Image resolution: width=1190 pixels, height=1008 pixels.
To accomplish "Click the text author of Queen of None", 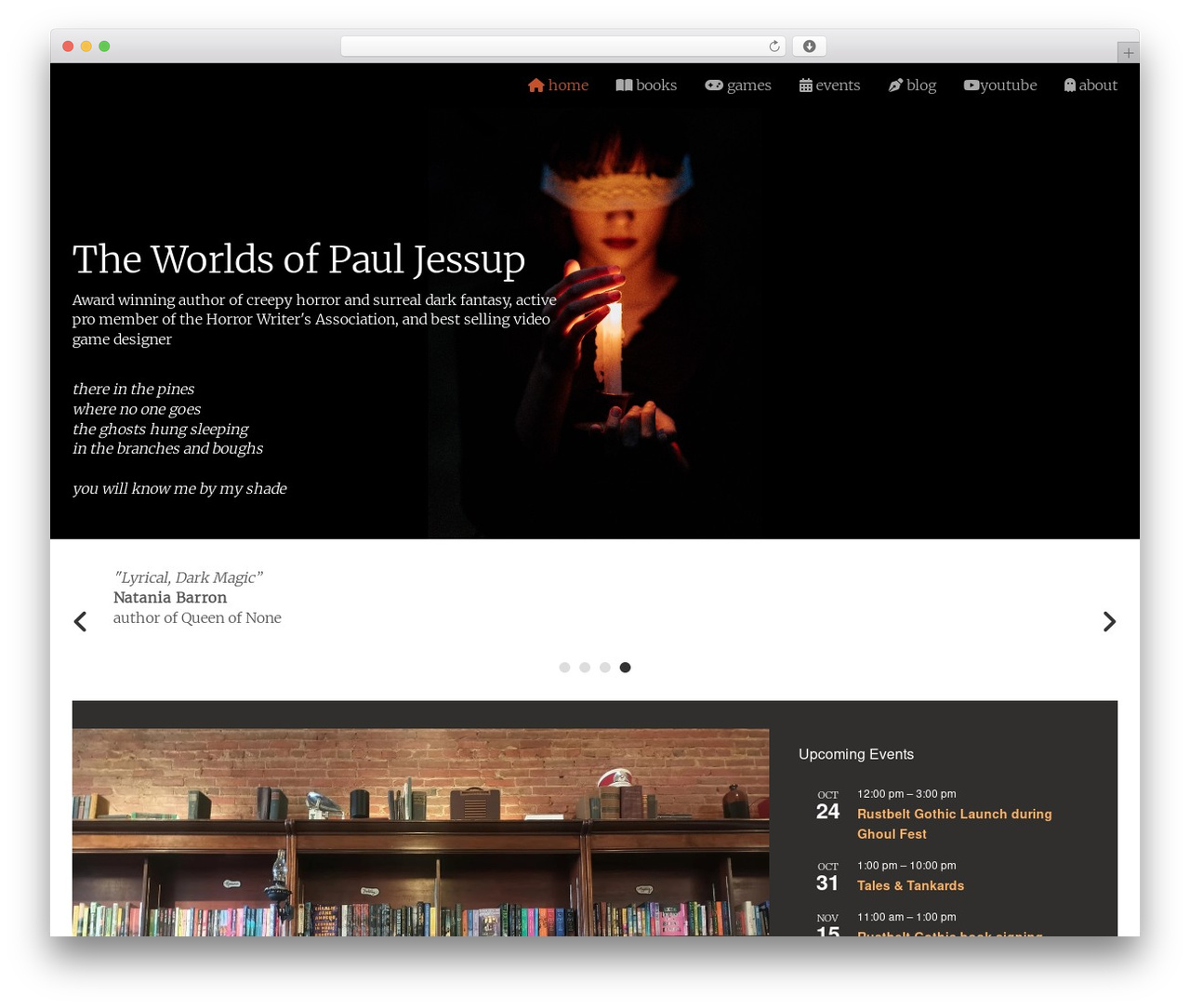I will point(197,618).
